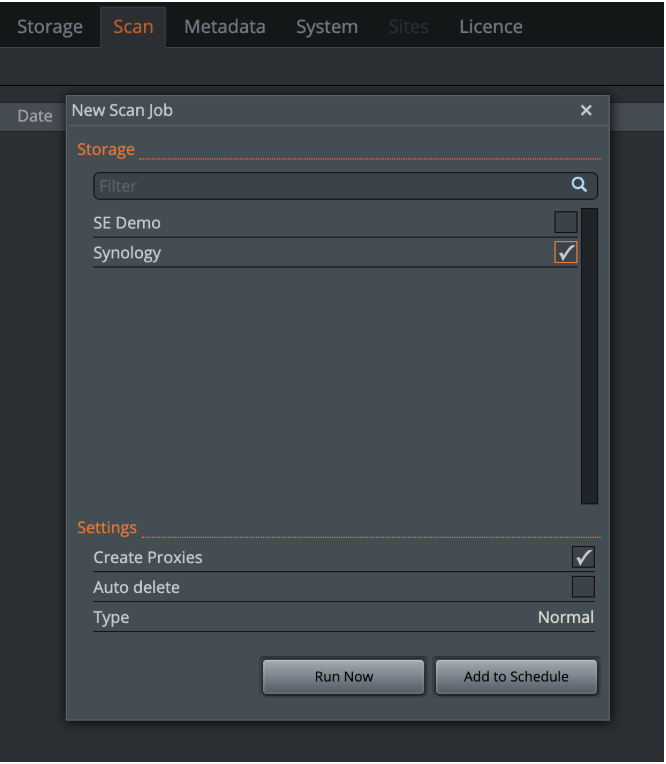Click the Auto delete setting label
Viewport: 666px width, 764px height.
pyautogui.click(x=136, y=587)
